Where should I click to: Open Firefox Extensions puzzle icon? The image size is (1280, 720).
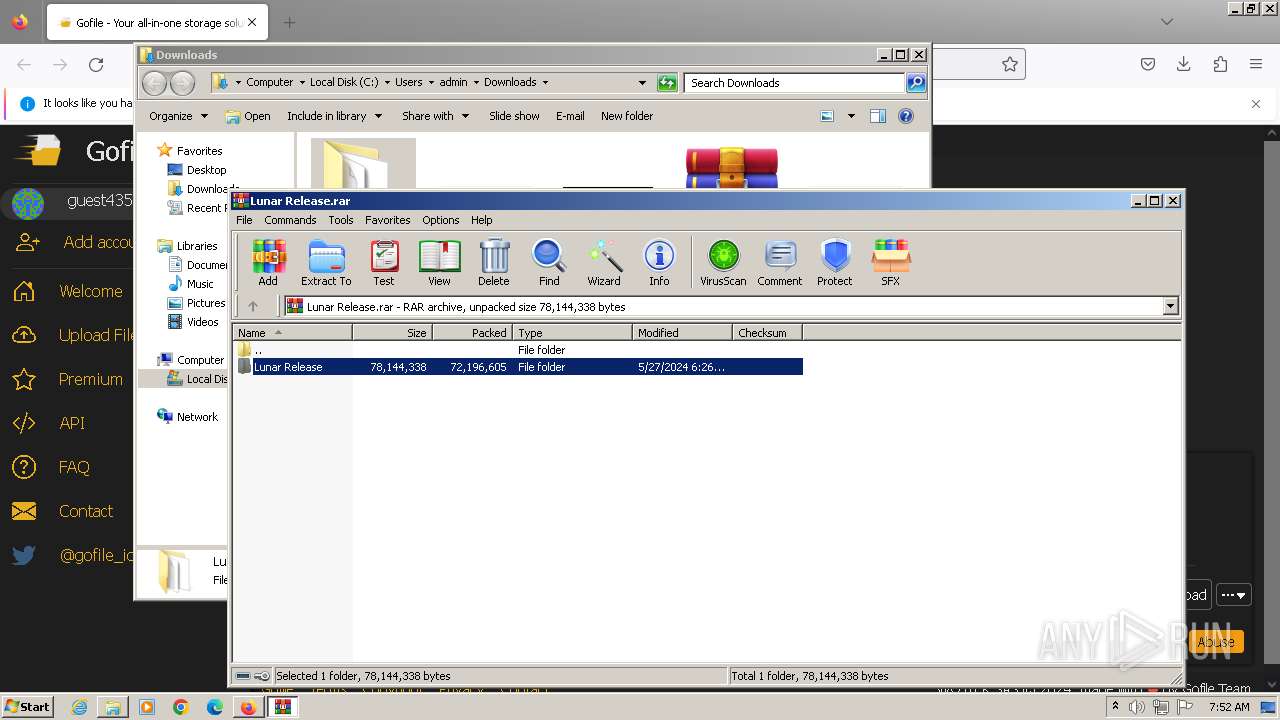1220,65
